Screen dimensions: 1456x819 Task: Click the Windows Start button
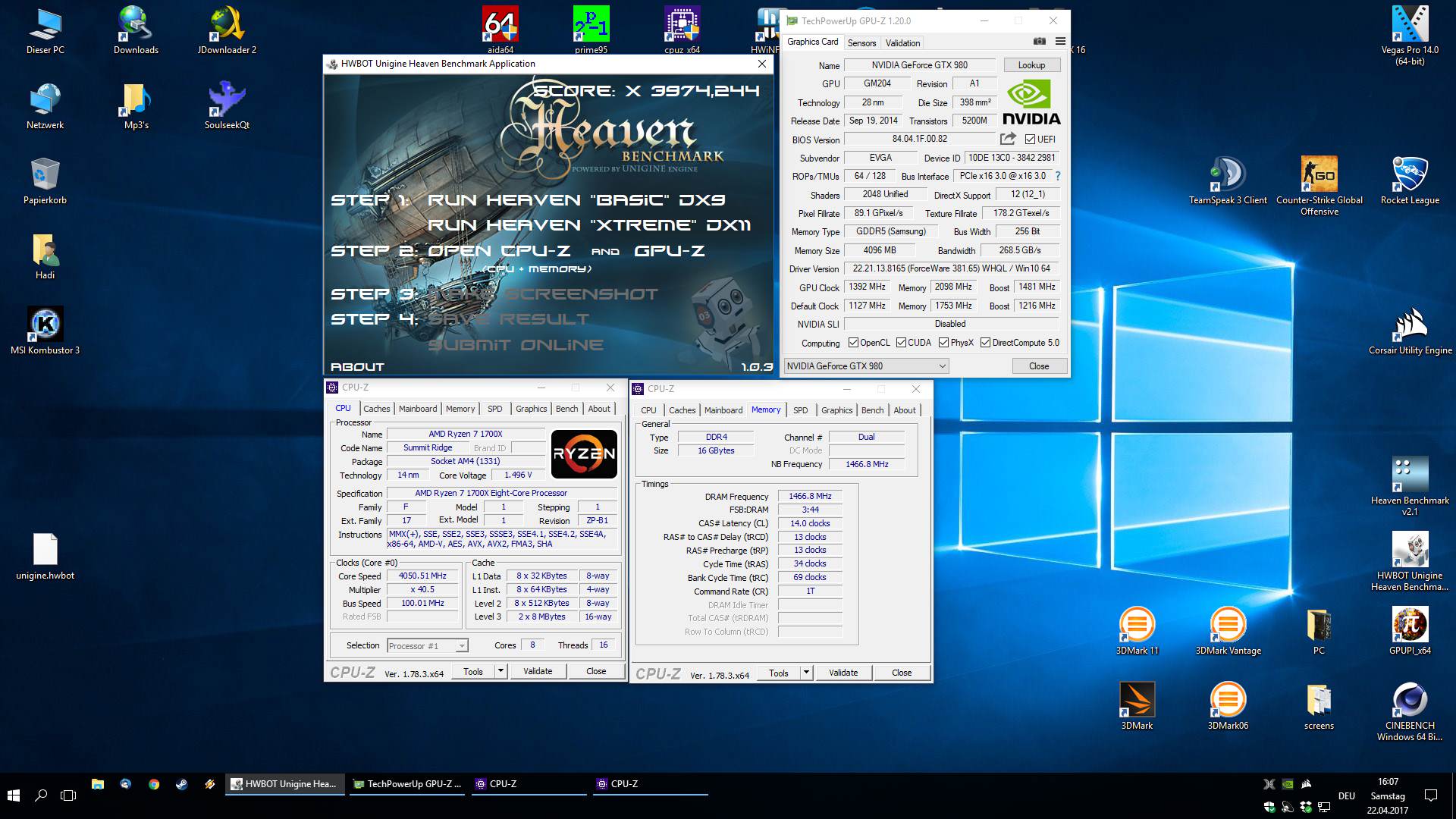[14, 795]
